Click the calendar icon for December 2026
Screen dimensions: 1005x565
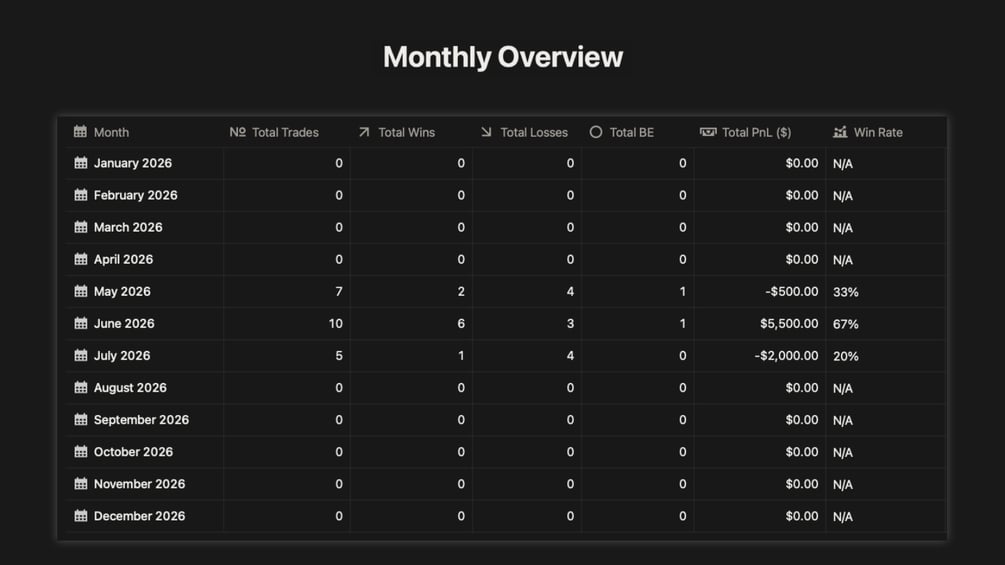(81, 516)
